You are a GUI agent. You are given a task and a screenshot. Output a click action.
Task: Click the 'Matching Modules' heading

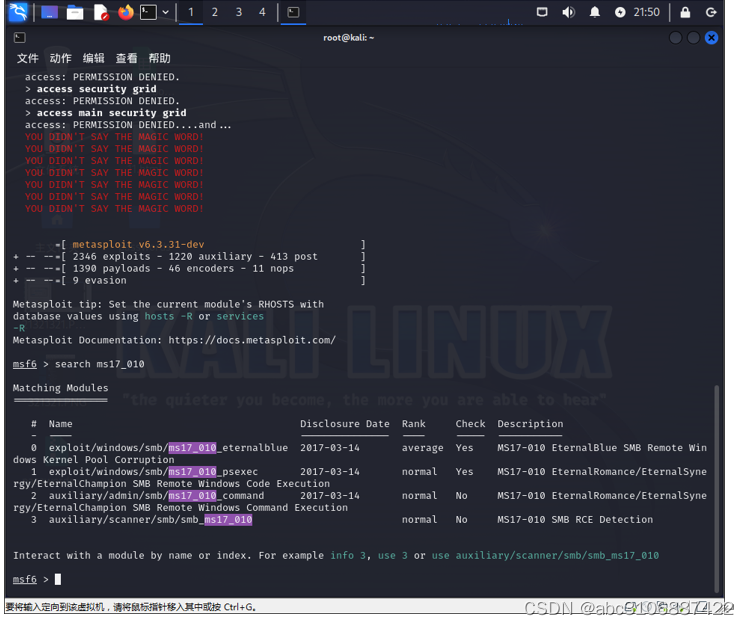[x=61, y=388]
